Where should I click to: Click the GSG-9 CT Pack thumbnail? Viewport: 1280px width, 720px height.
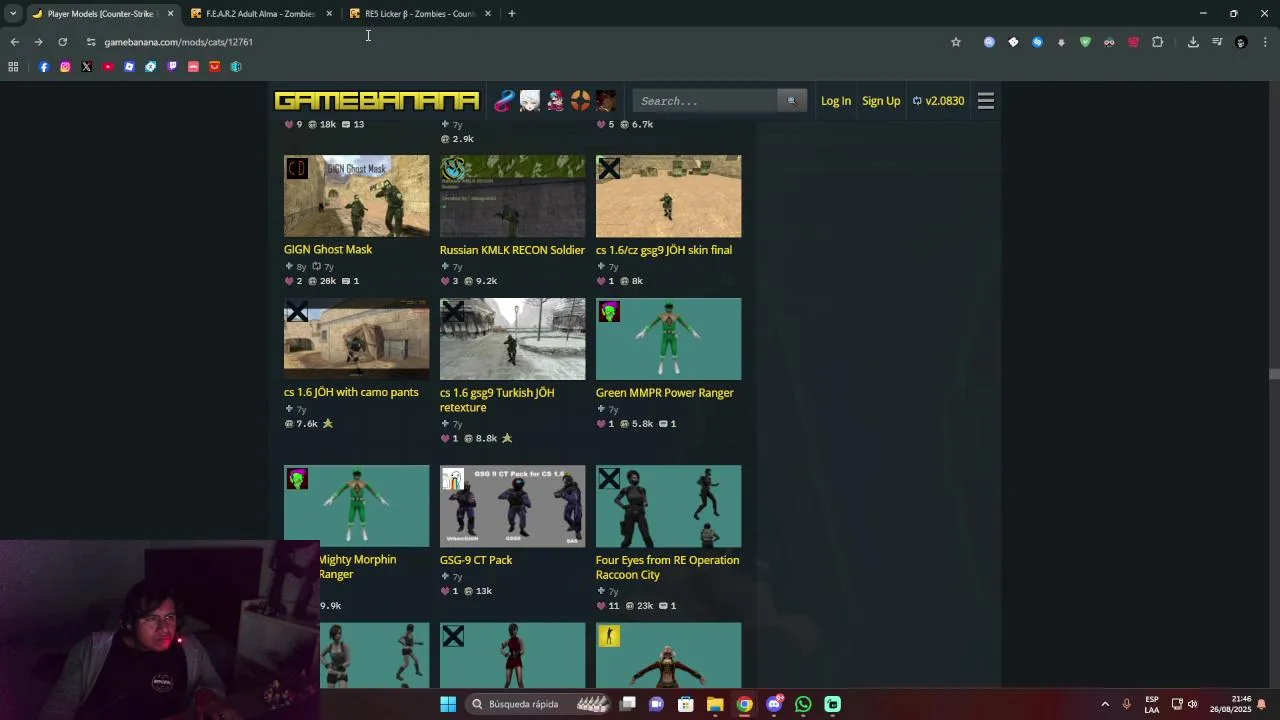512,506
